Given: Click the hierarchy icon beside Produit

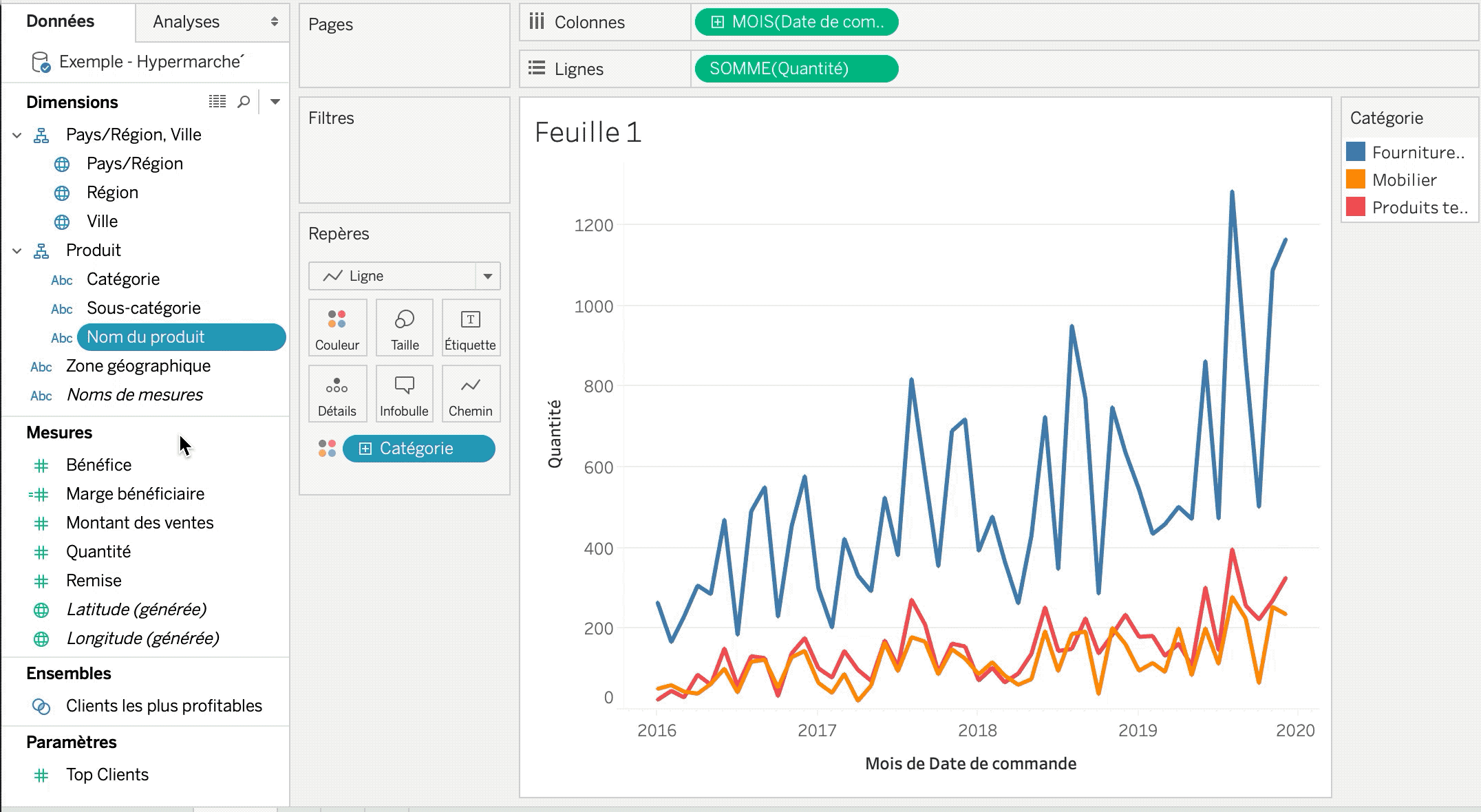Looking at the screenshot, I should [41, 251].
